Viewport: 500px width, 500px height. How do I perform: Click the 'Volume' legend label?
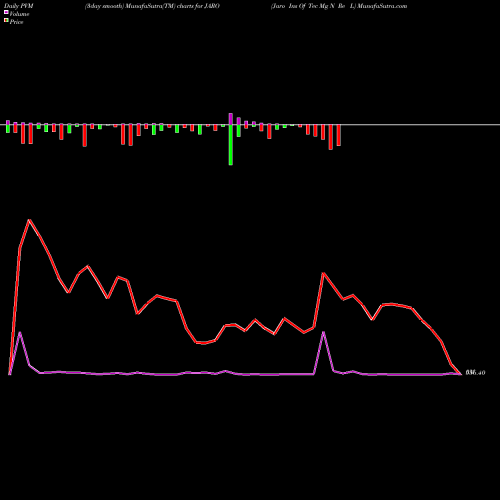(19, 14)
